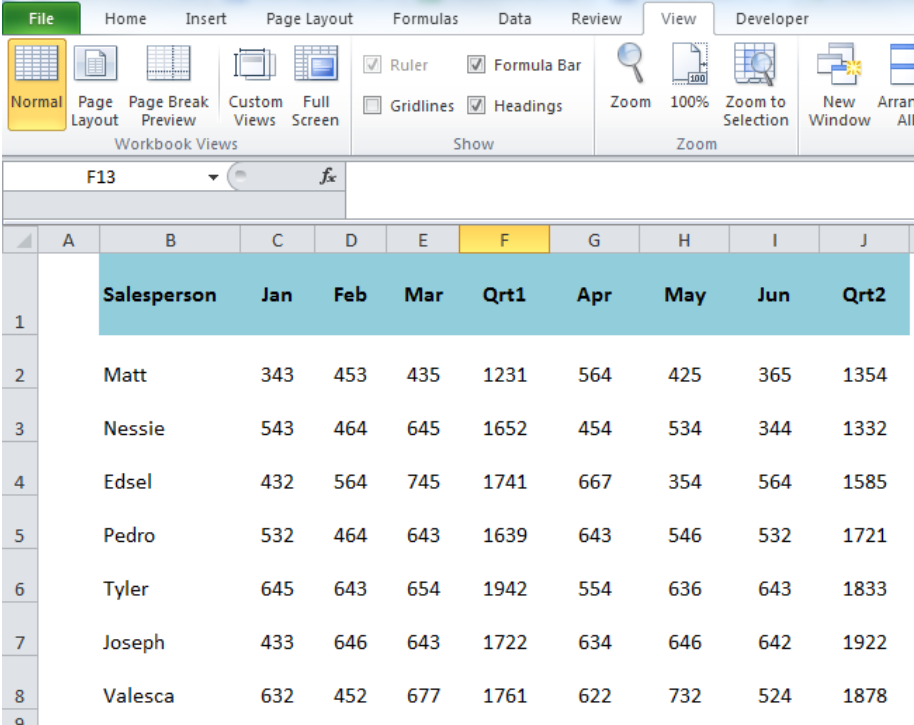Open the Developer tab
914x725 pixels.
tap(772, 19)
